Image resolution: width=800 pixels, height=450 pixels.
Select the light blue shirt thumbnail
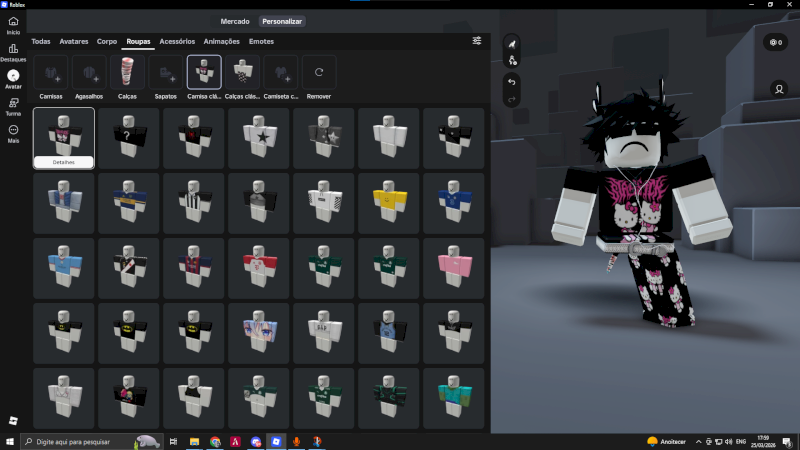tap(64, 268)
